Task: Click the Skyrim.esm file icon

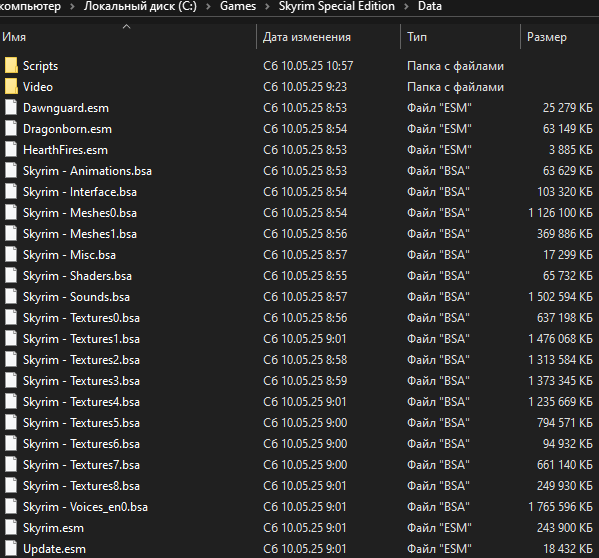Action: point(11,528)
